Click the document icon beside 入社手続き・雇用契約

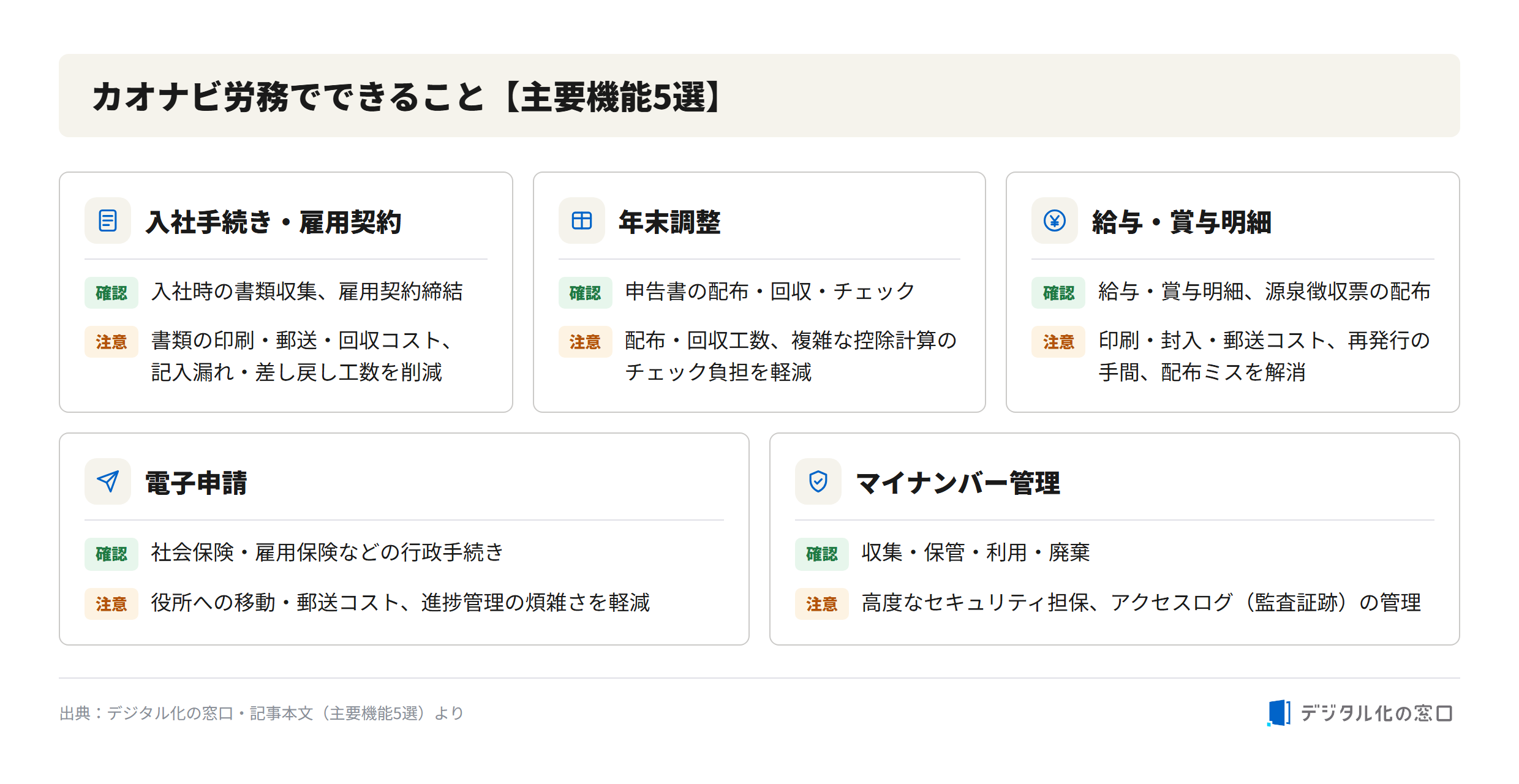click(x=108, y=221)
